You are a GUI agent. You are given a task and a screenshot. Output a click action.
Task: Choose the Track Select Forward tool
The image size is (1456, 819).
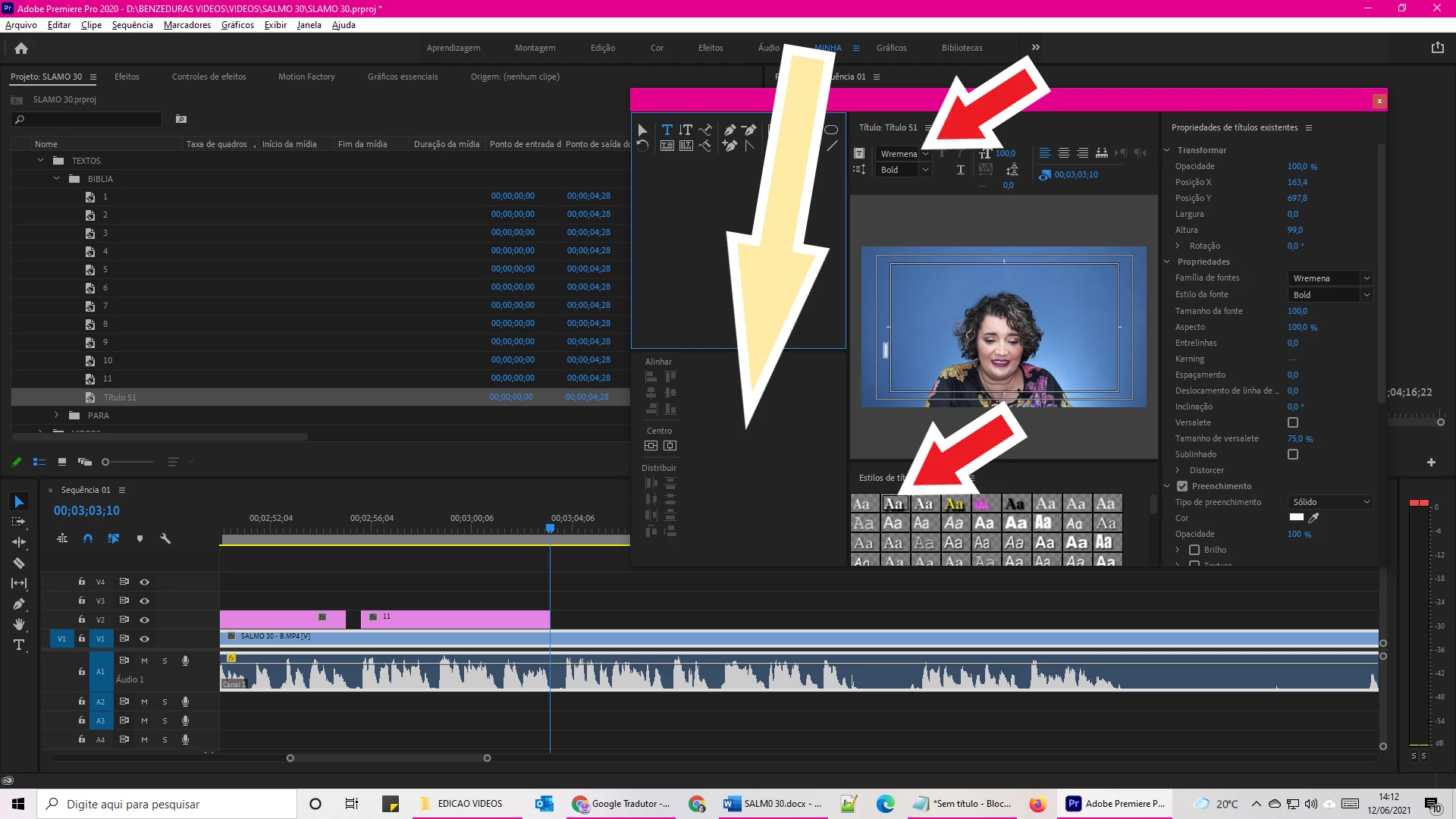(x=19, y=522)
